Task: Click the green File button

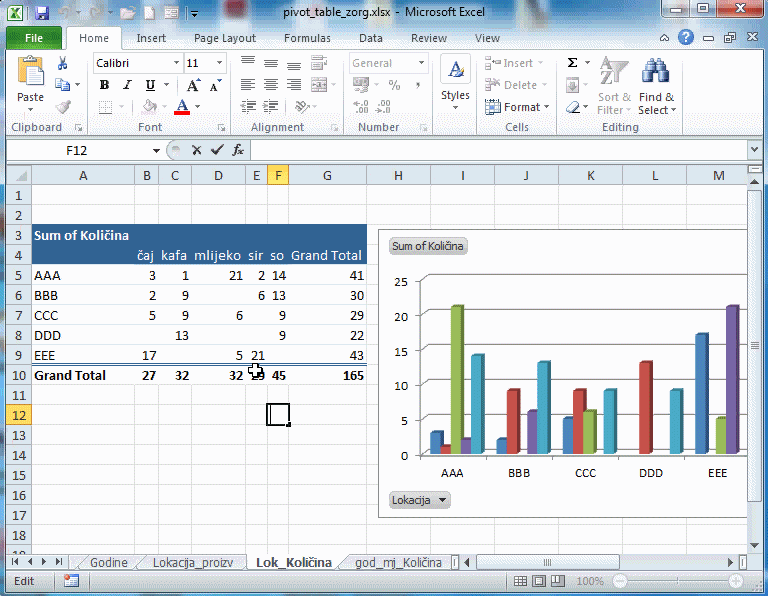Action: 33,38
